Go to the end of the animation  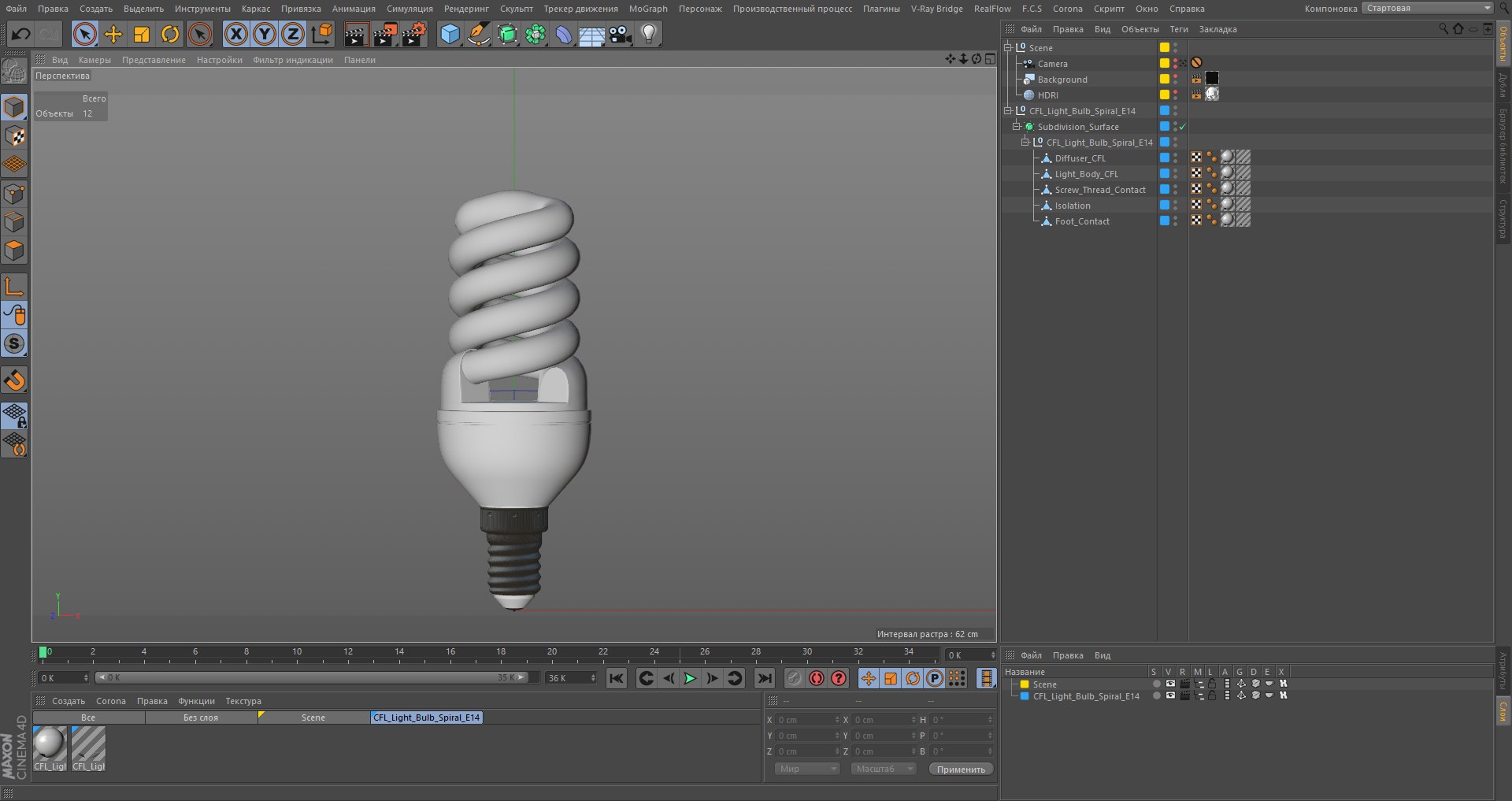765,678
